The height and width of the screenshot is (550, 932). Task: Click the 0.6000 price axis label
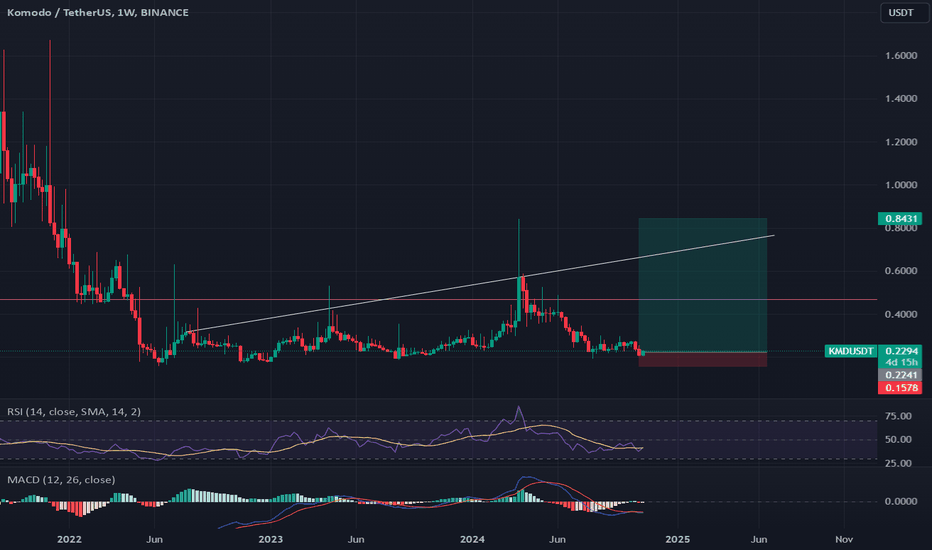point(901,271)
